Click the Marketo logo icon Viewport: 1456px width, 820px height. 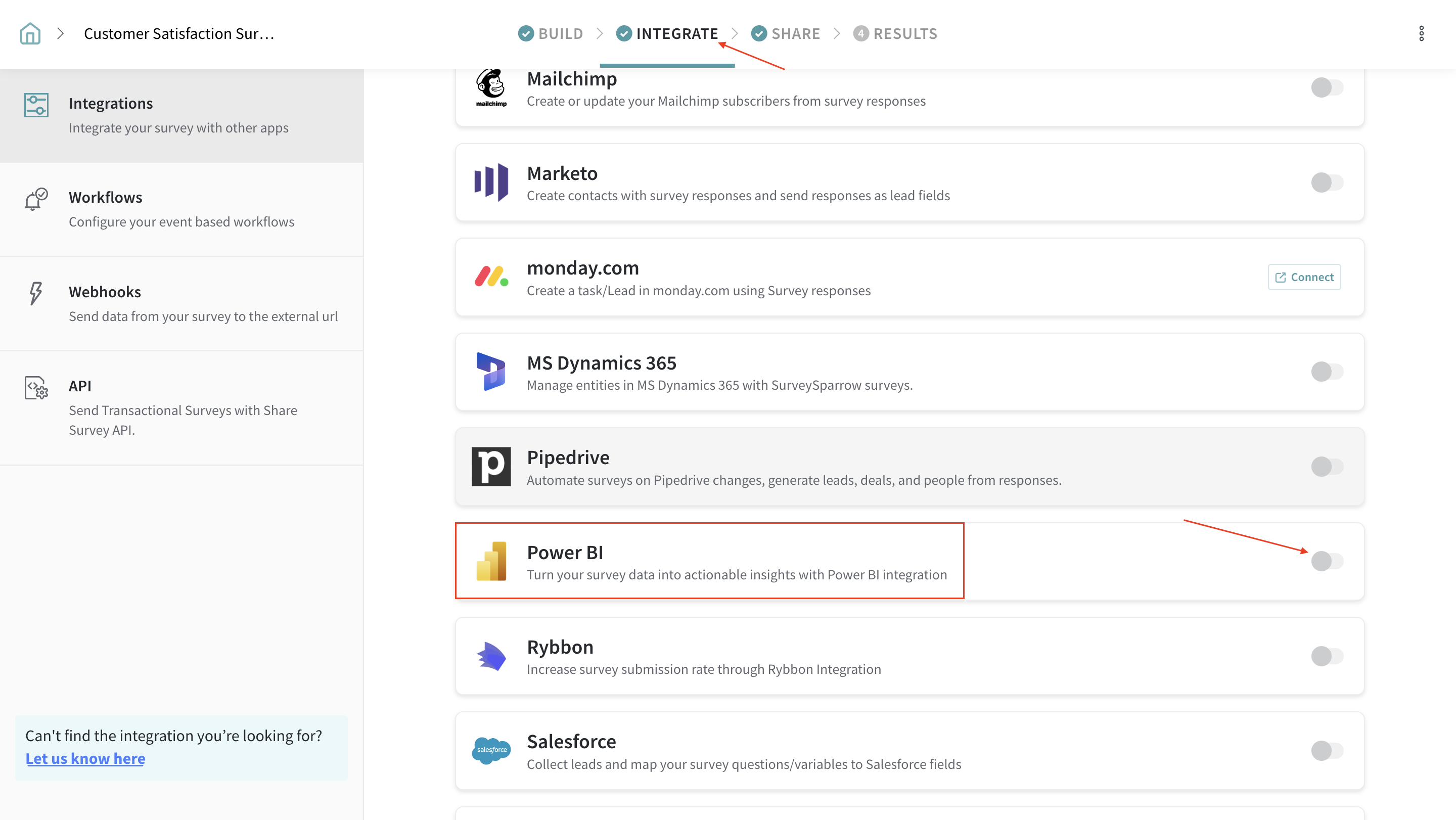pos(491,183)
